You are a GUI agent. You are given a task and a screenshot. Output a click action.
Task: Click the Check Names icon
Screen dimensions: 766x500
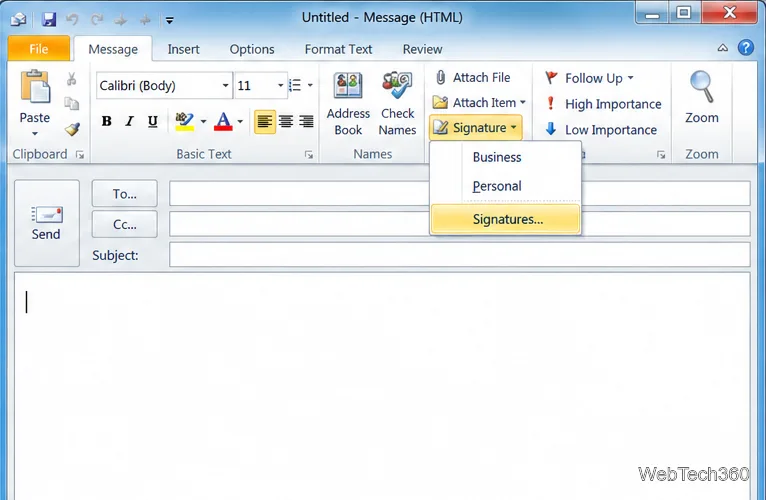coord(397,85)
